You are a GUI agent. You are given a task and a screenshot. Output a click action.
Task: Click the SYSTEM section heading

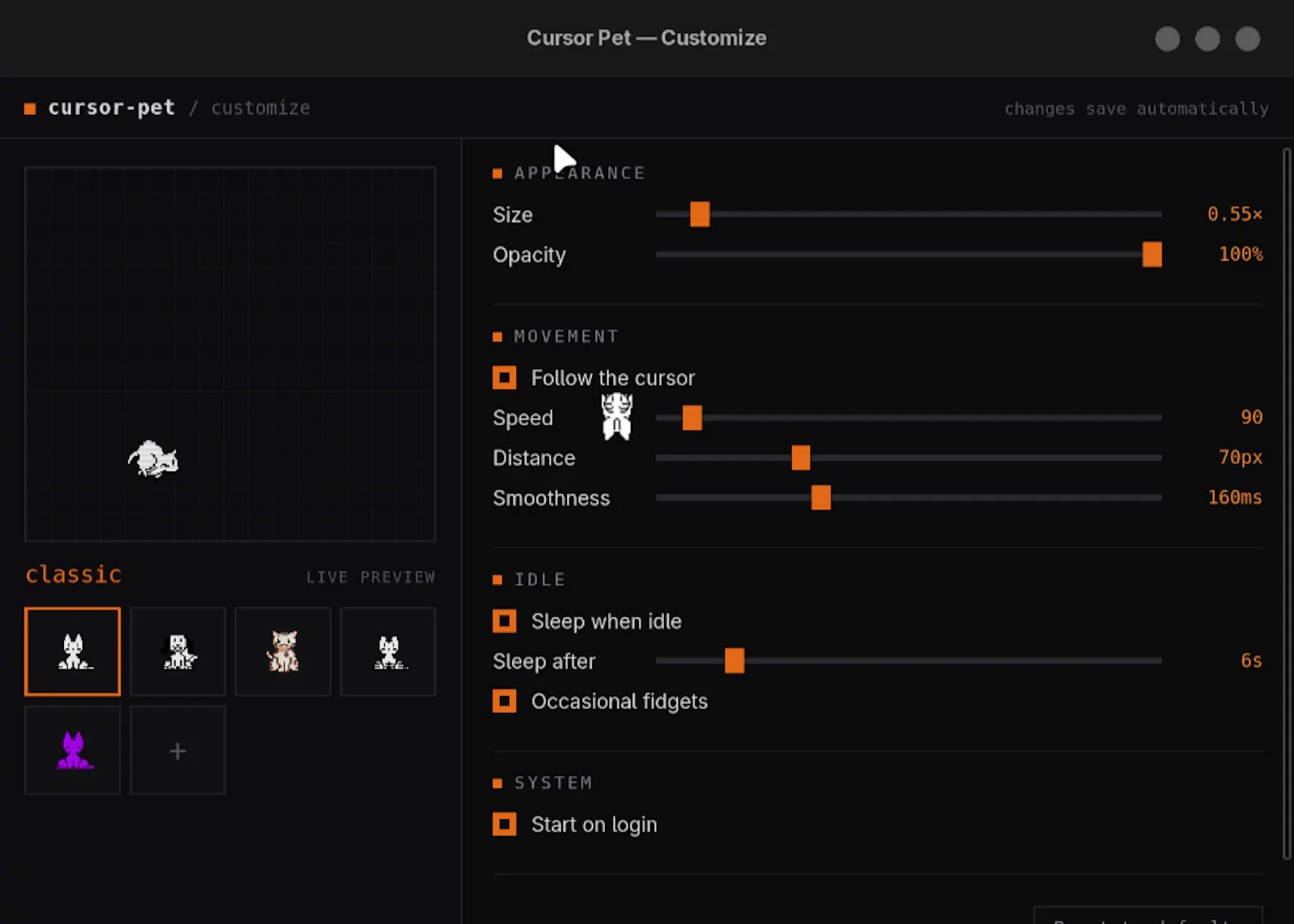tap(553, 783)
